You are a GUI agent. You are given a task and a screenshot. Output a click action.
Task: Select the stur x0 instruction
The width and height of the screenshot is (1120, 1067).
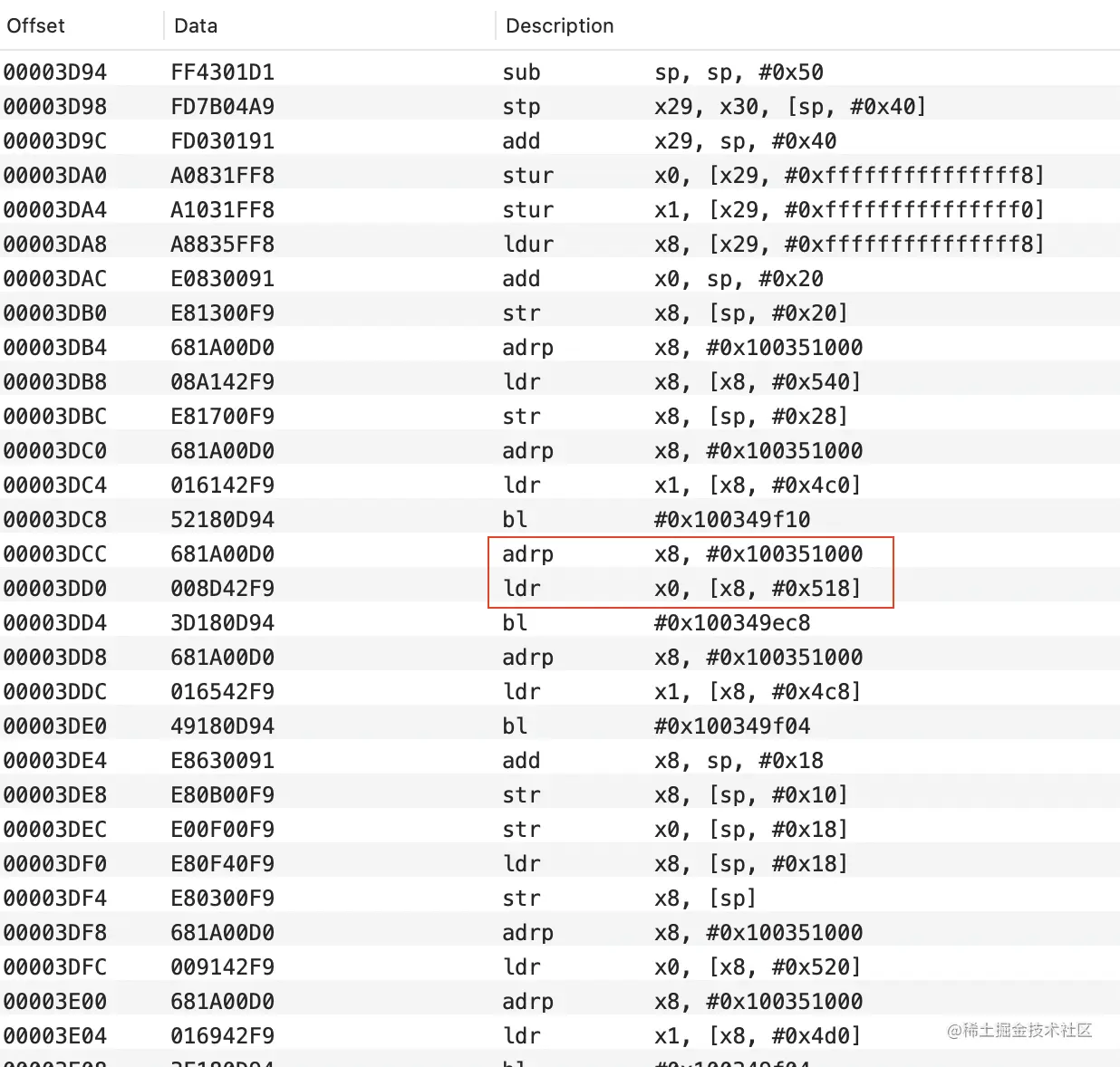(773, 176)
